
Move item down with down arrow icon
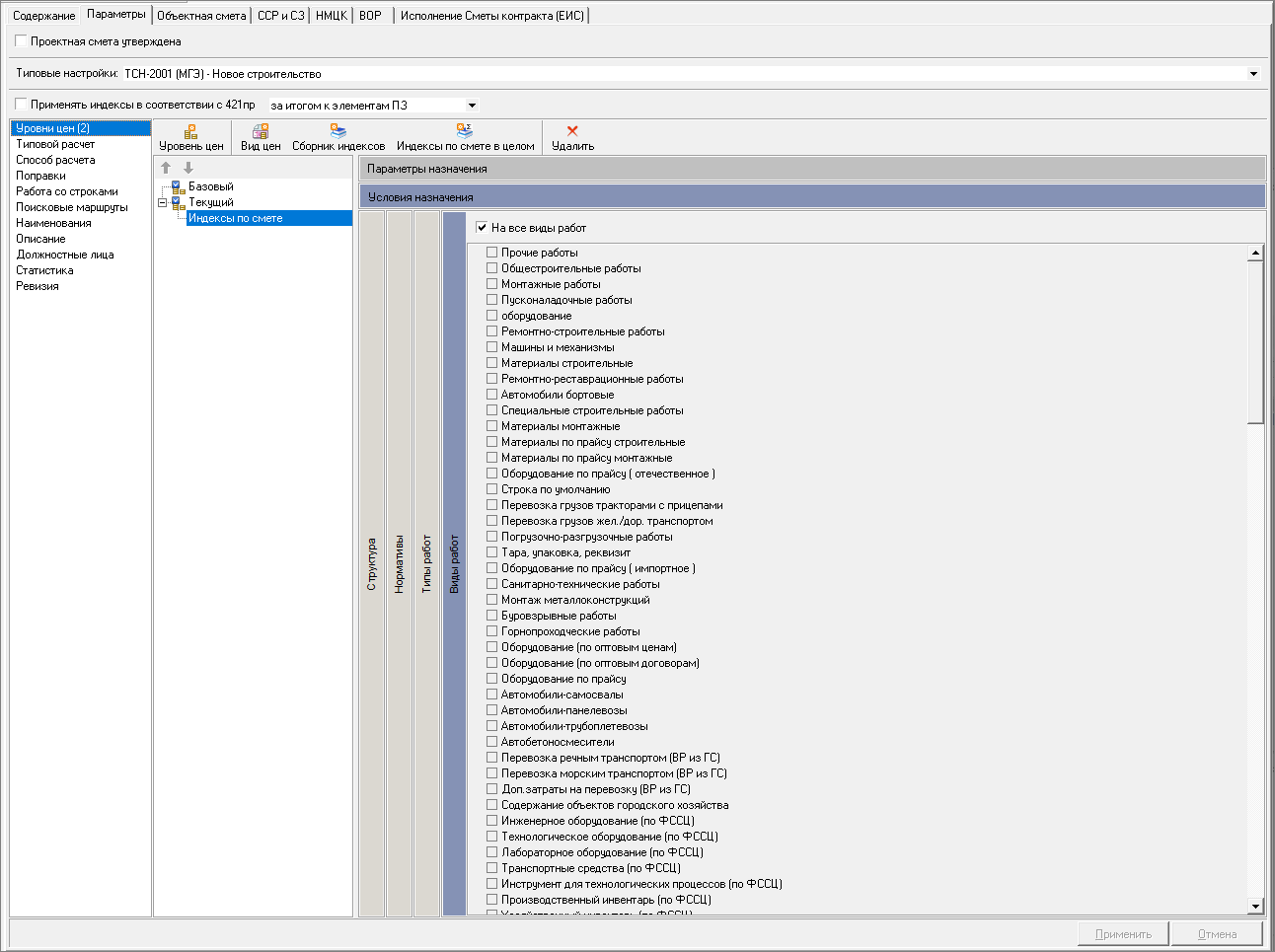188,168
